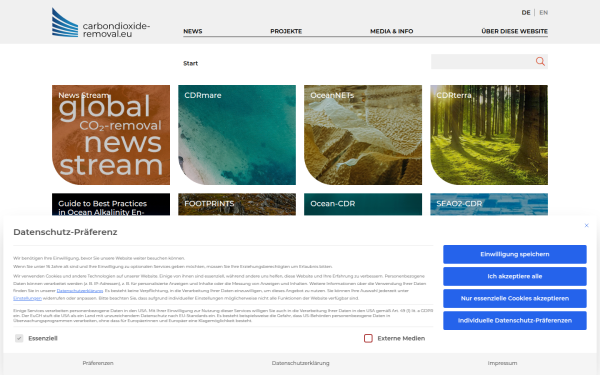
Task: Click the red search magnifier icon
Action: tap(540, 61)
